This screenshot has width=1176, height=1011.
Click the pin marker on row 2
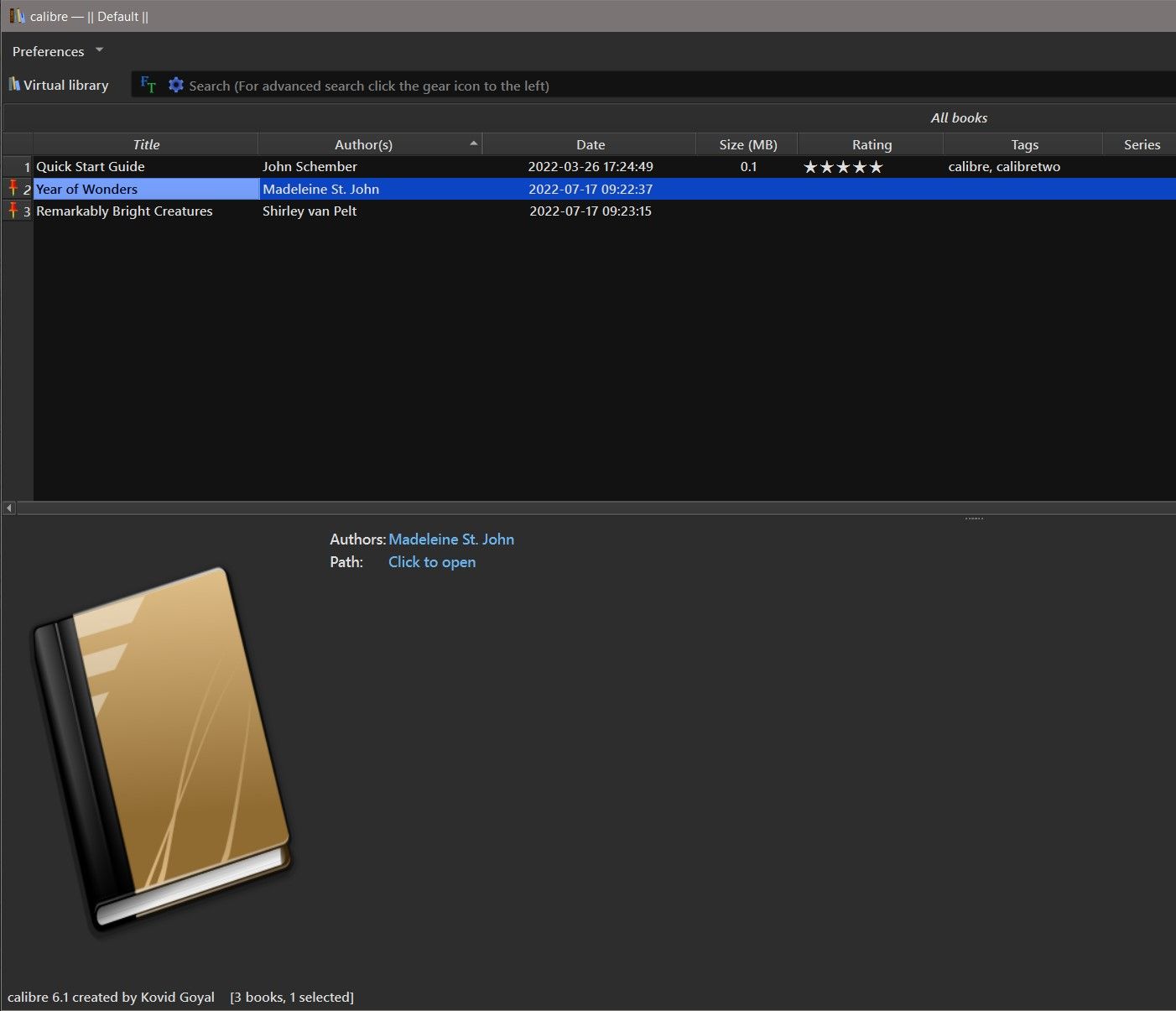click(x=13, y=188)
